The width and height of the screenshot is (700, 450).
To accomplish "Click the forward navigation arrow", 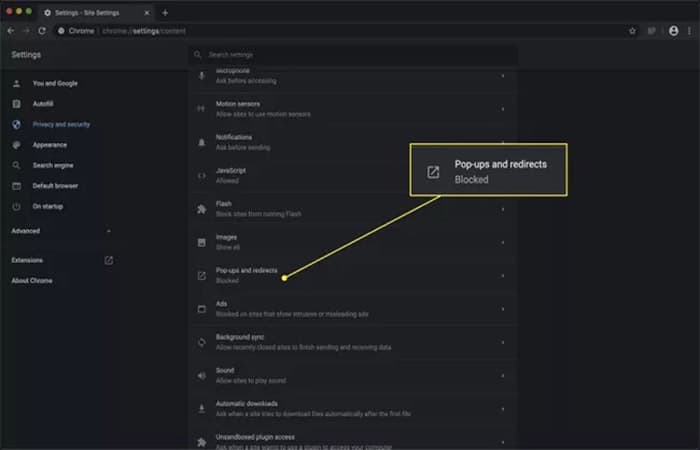I will (x=26, y=31).
